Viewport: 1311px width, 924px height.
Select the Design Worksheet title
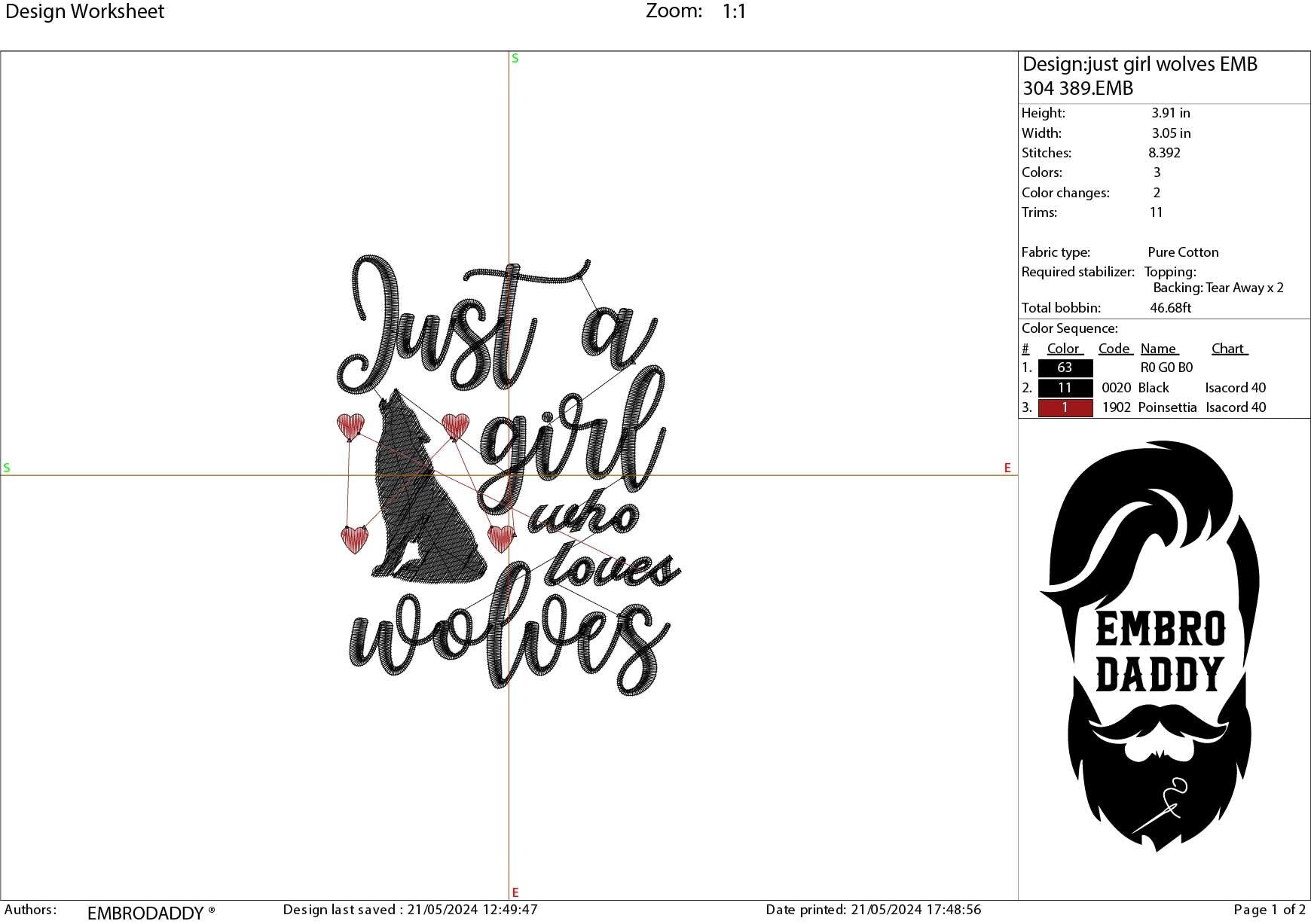click(x=84, y=11)
